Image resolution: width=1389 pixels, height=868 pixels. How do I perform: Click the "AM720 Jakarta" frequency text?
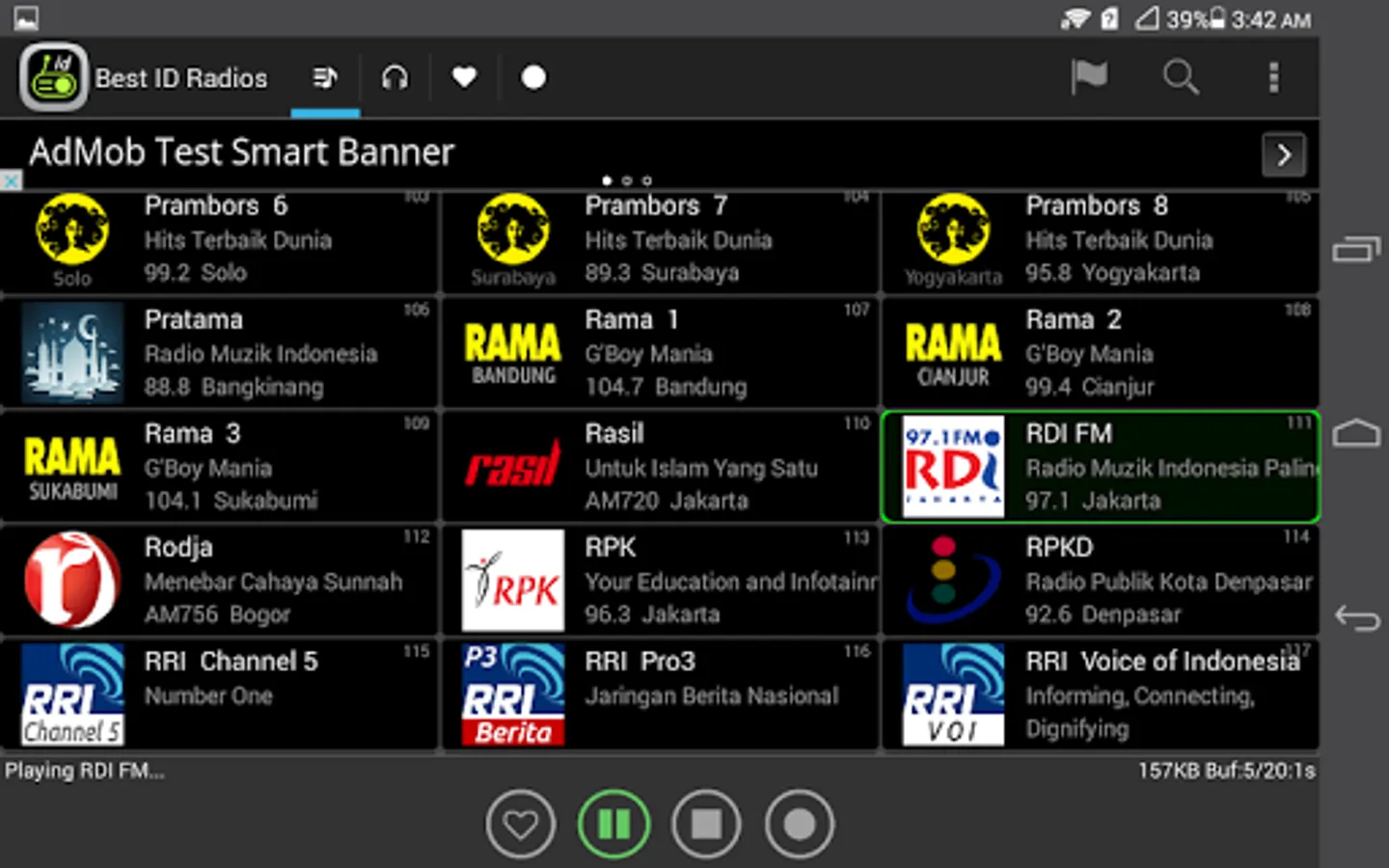click(x=667, y=501)
